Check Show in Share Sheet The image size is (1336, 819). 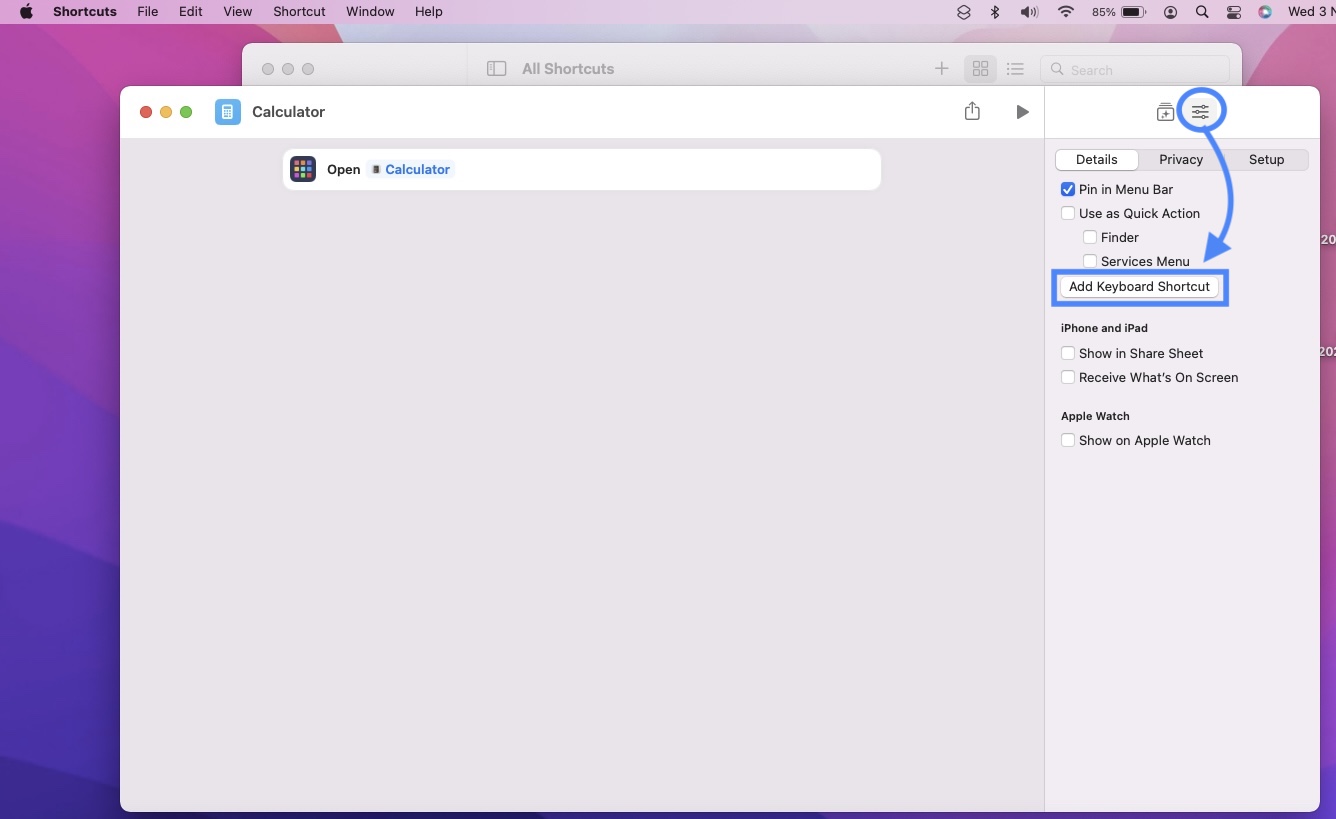[1068, 353]
